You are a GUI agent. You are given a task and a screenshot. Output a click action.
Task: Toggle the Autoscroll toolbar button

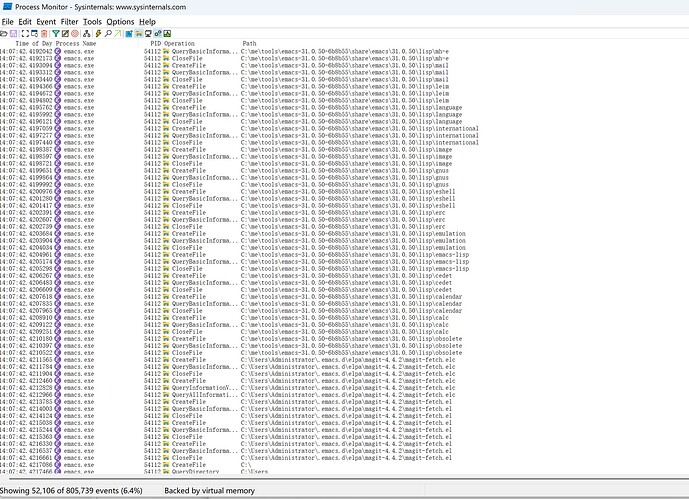[x=34, y=33]
